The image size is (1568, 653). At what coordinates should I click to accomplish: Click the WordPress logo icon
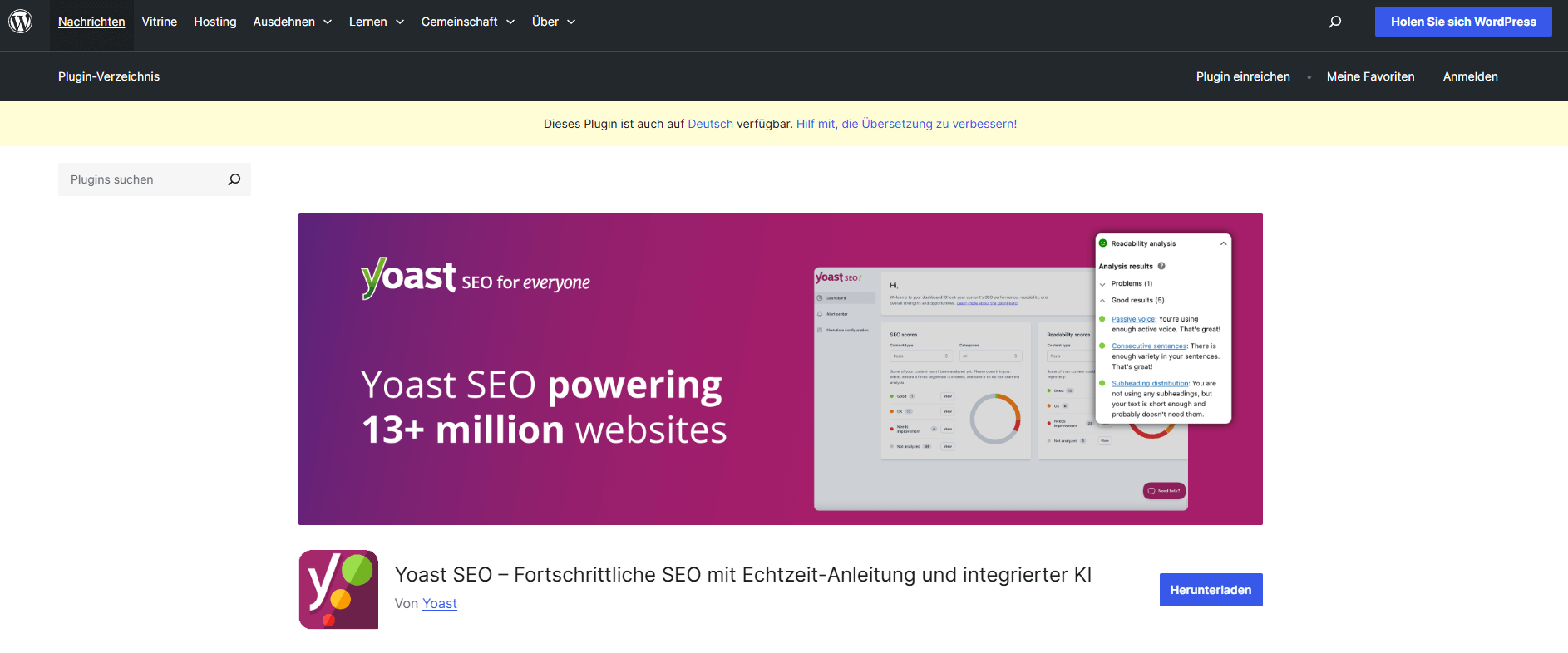tap(21, 22)
